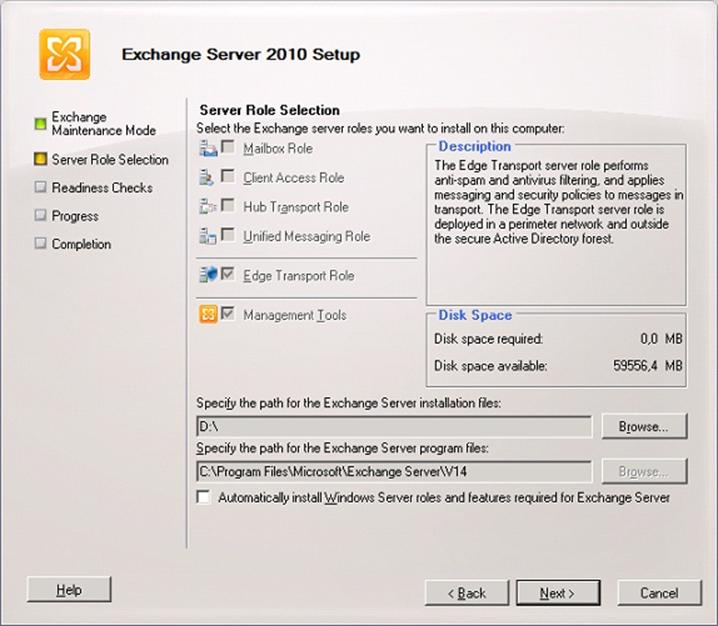
Task: Toggle the Mailbox Role checkbox
Action: pyautogui.click(x=228, y=147)
